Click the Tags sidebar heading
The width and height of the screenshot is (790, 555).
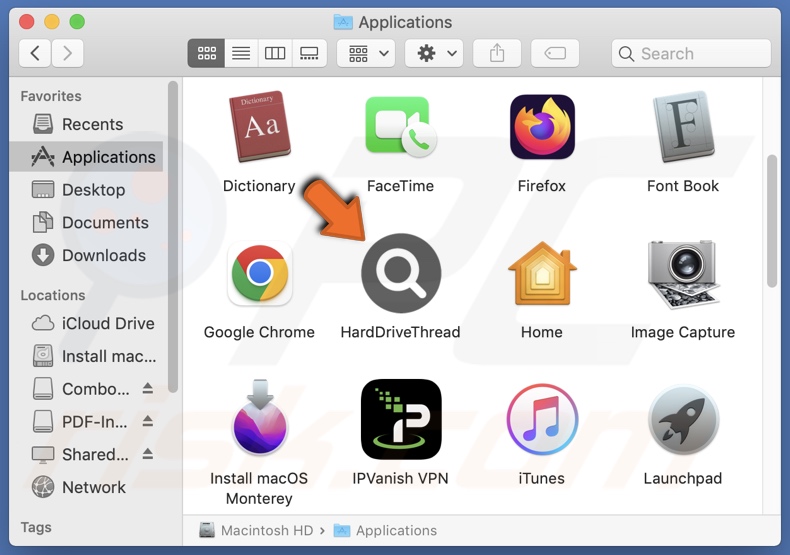(x=36, y=527)
